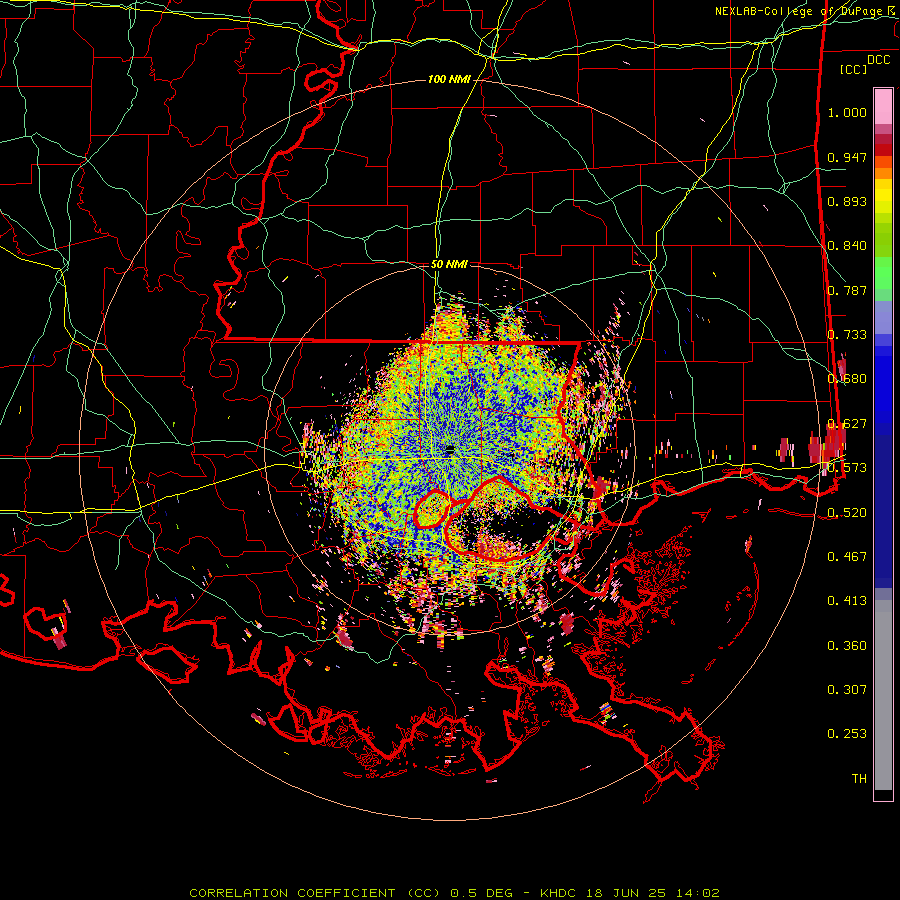Click the 0.307 scale value
Viewport: 900px width, 900px height.
click(x=847, y=689)
